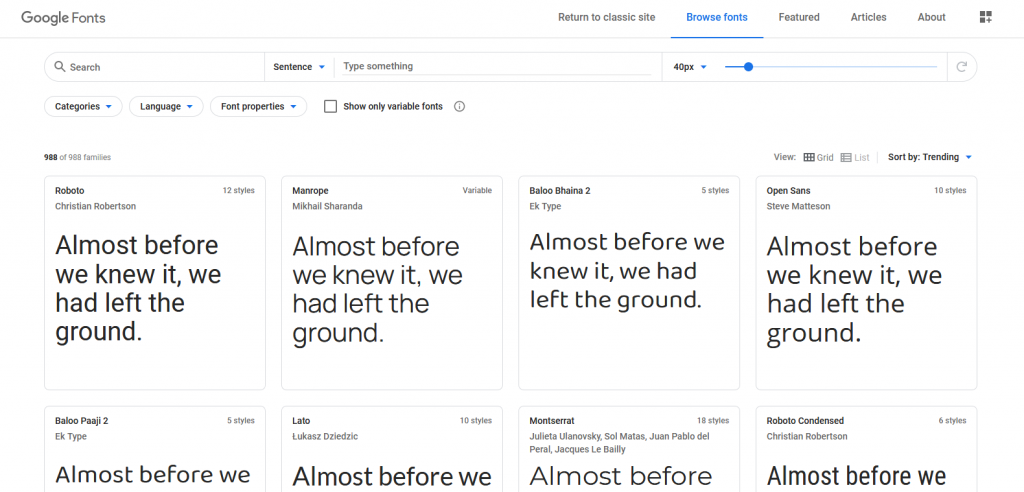
Task: Switch to List view
Action: click(x=855, y=157)
